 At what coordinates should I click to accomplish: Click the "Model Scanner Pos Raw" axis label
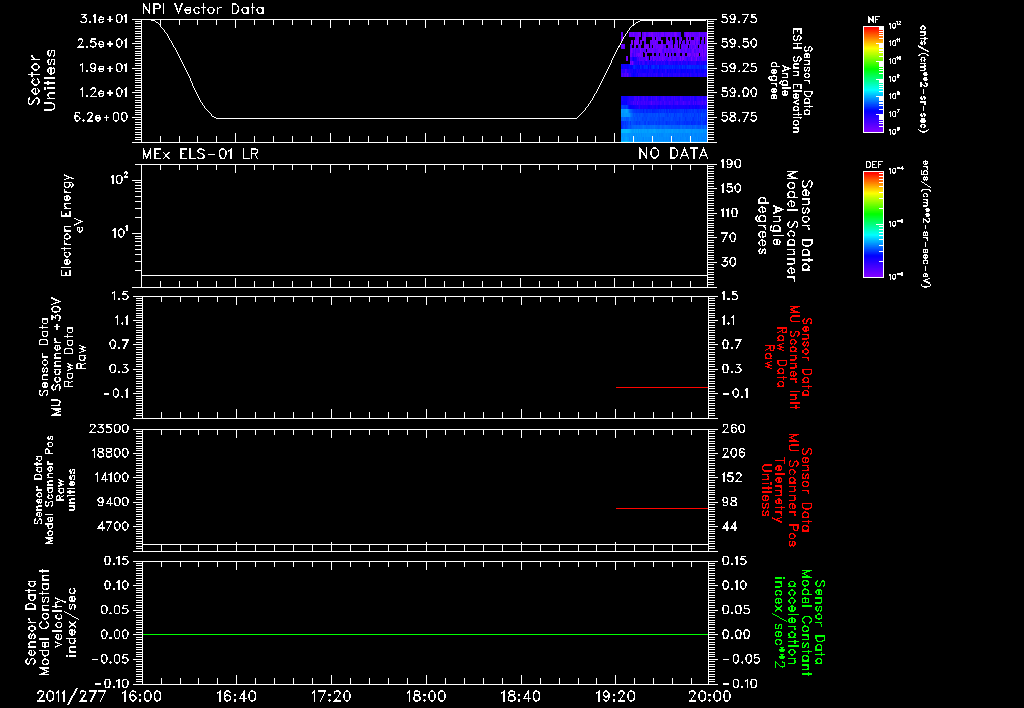click(55, 490)
